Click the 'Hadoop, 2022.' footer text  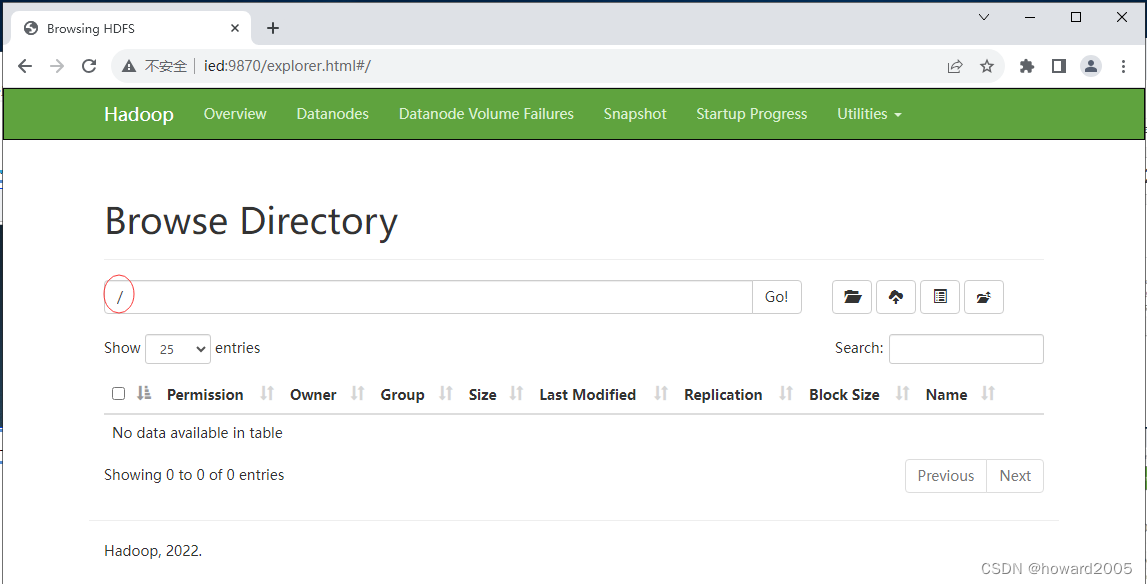(153, 551)
